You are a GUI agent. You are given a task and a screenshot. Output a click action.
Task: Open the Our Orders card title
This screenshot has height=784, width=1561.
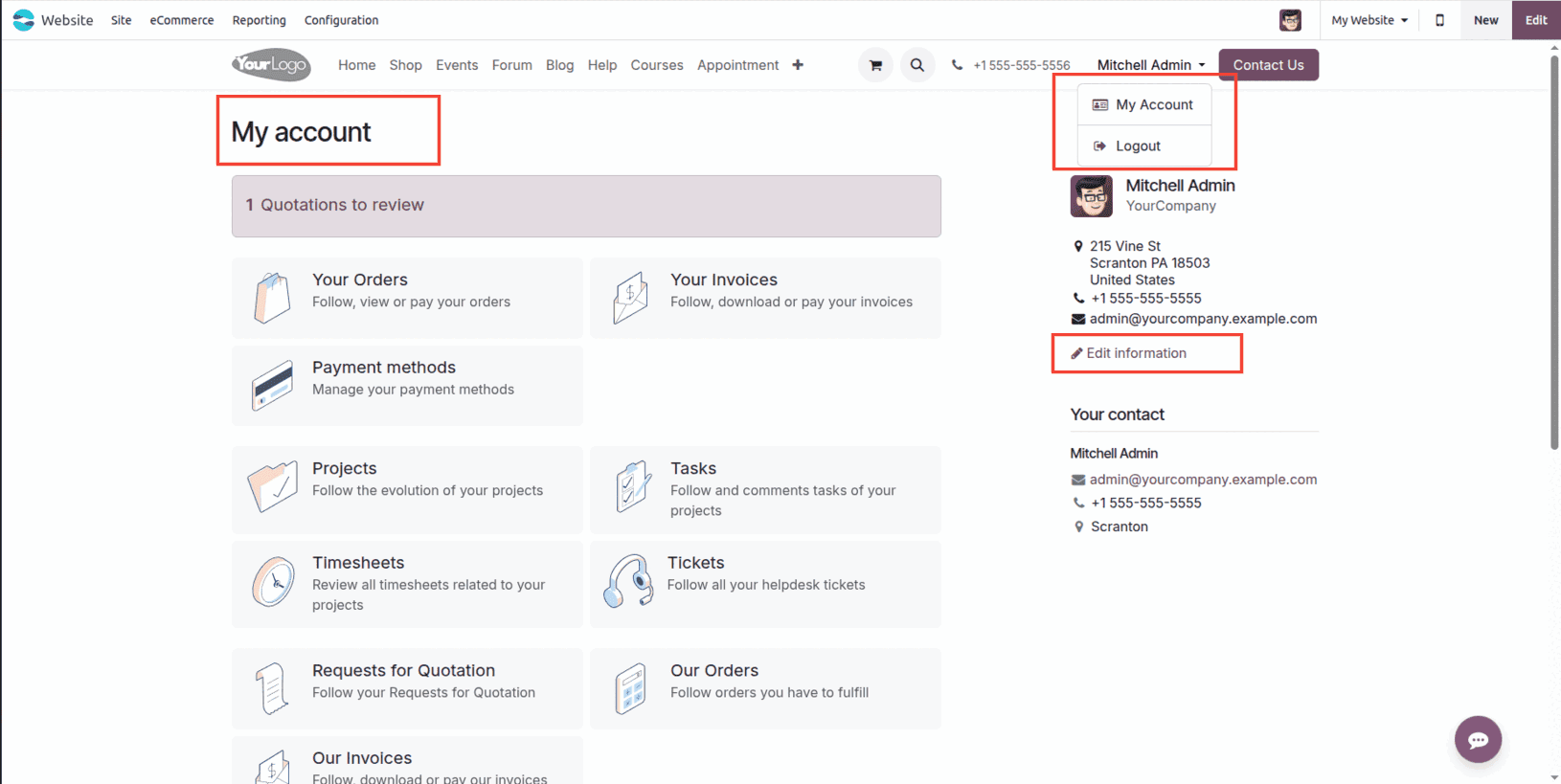click(714, 671)
